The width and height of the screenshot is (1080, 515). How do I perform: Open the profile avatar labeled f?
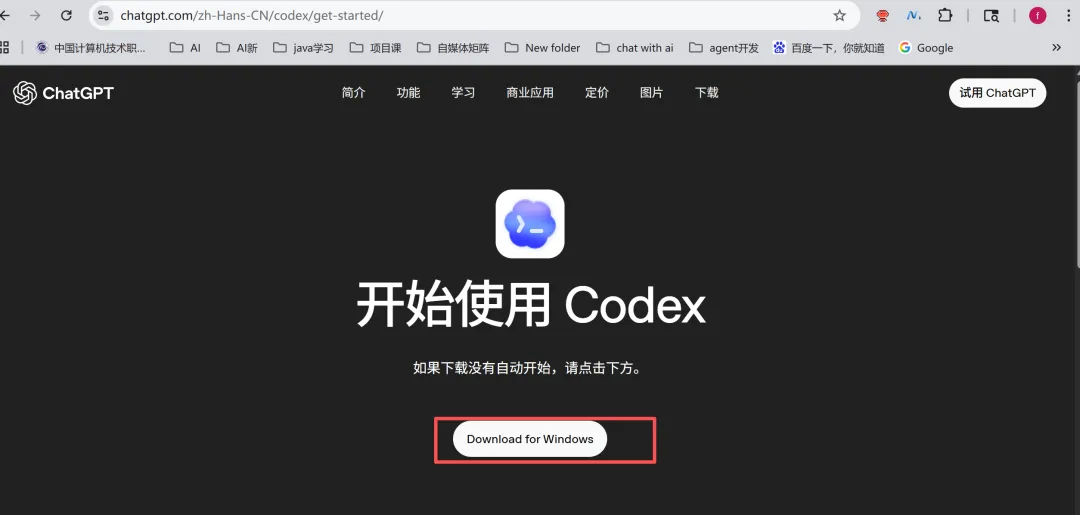[x=1037, y=15]
